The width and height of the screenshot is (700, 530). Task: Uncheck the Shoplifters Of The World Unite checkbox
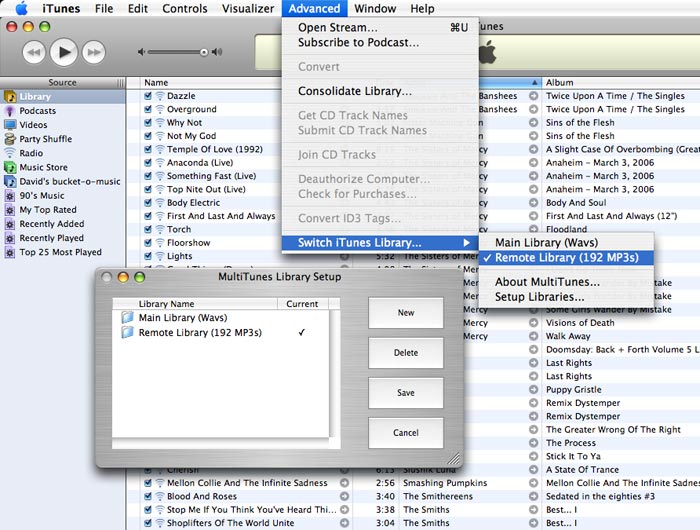point(148,523)
